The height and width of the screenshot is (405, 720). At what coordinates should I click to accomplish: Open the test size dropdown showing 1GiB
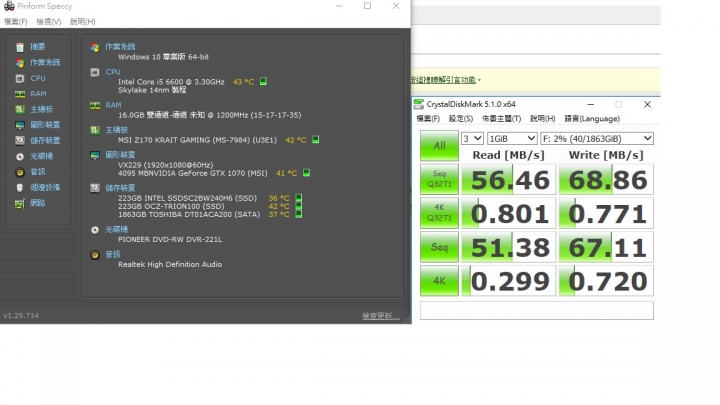point(512,138)
